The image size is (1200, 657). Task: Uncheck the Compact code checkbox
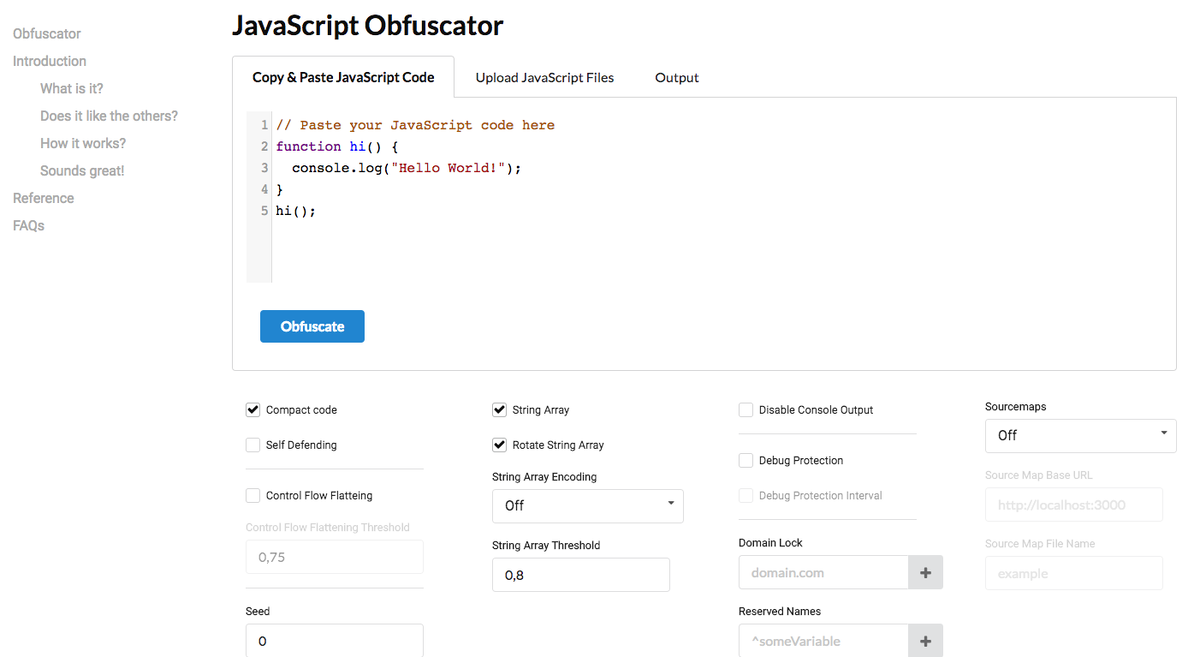pyautogui.click(x=253, y=410)
